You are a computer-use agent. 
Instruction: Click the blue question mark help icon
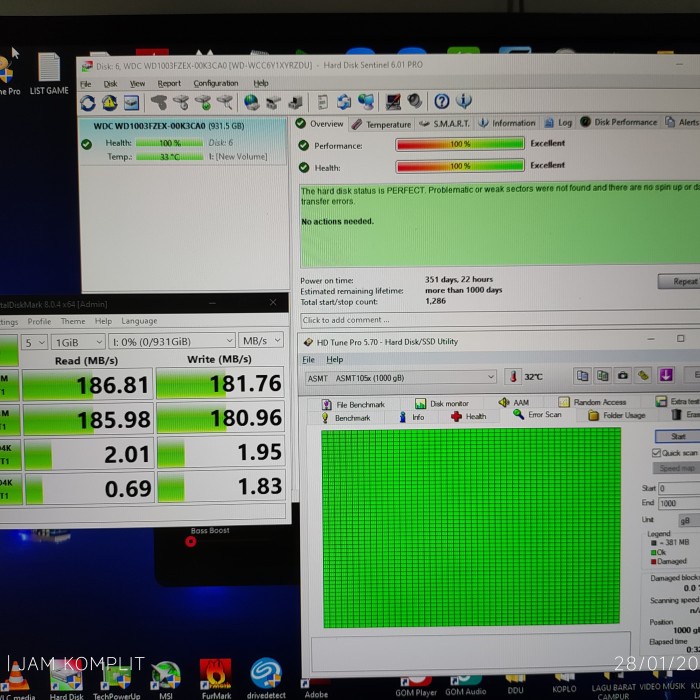click(x=442, y=101)
